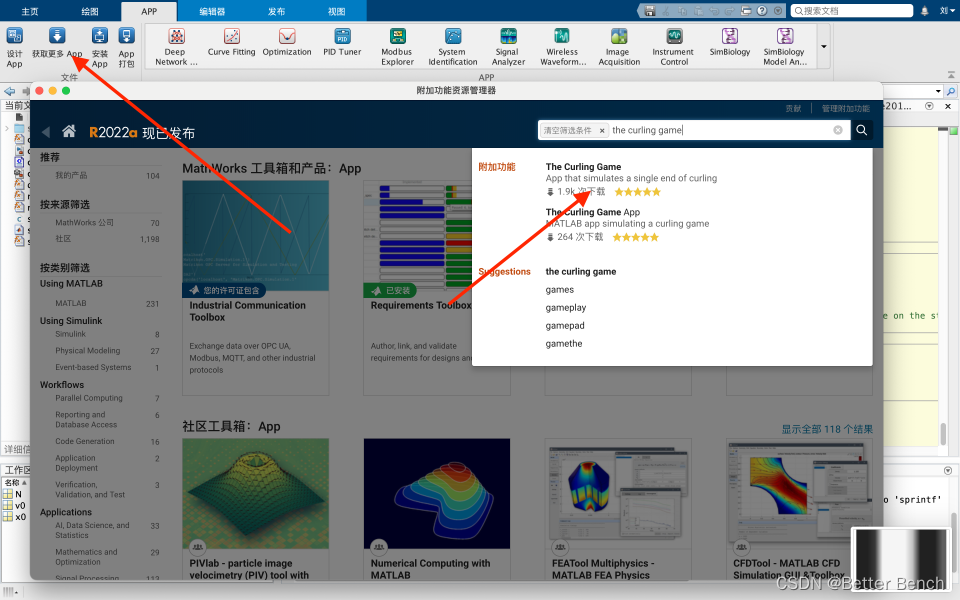Filter by source 社区 (Community)
The height and width of the screenshot is (600, 960).
[63, 238]
